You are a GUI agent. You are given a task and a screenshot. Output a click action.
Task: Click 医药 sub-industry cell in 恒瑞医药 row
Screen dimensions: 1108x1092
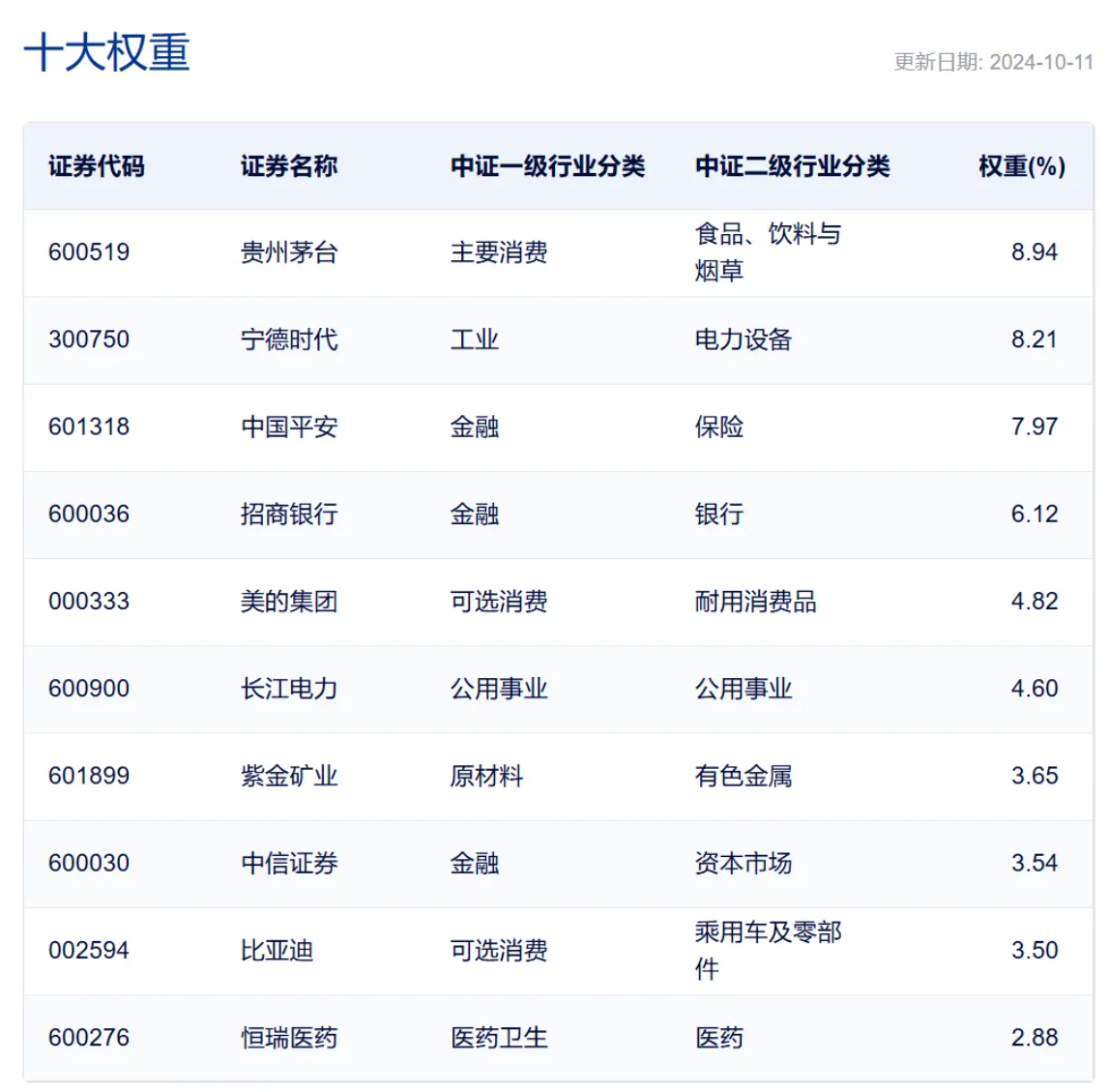pyautogui.click(x=719, y=1038)
